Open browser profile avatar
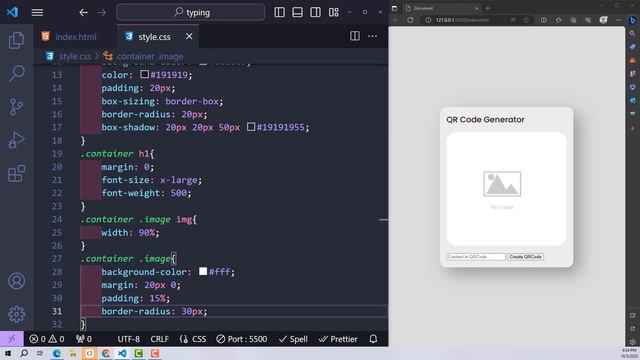 [603, 20]
